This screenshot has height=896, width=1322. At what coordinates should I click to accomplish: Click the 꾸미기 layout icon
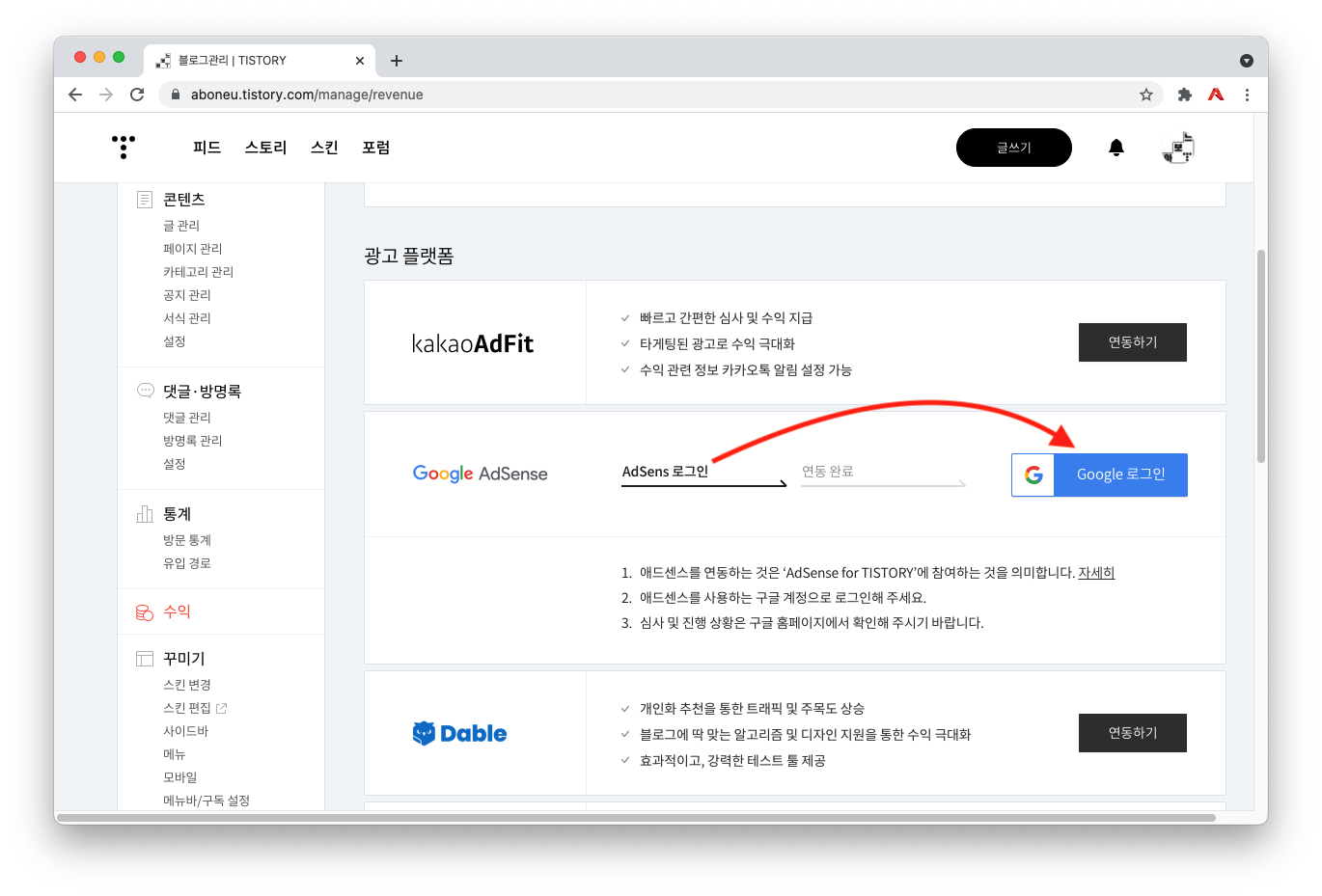pos(145,659)
